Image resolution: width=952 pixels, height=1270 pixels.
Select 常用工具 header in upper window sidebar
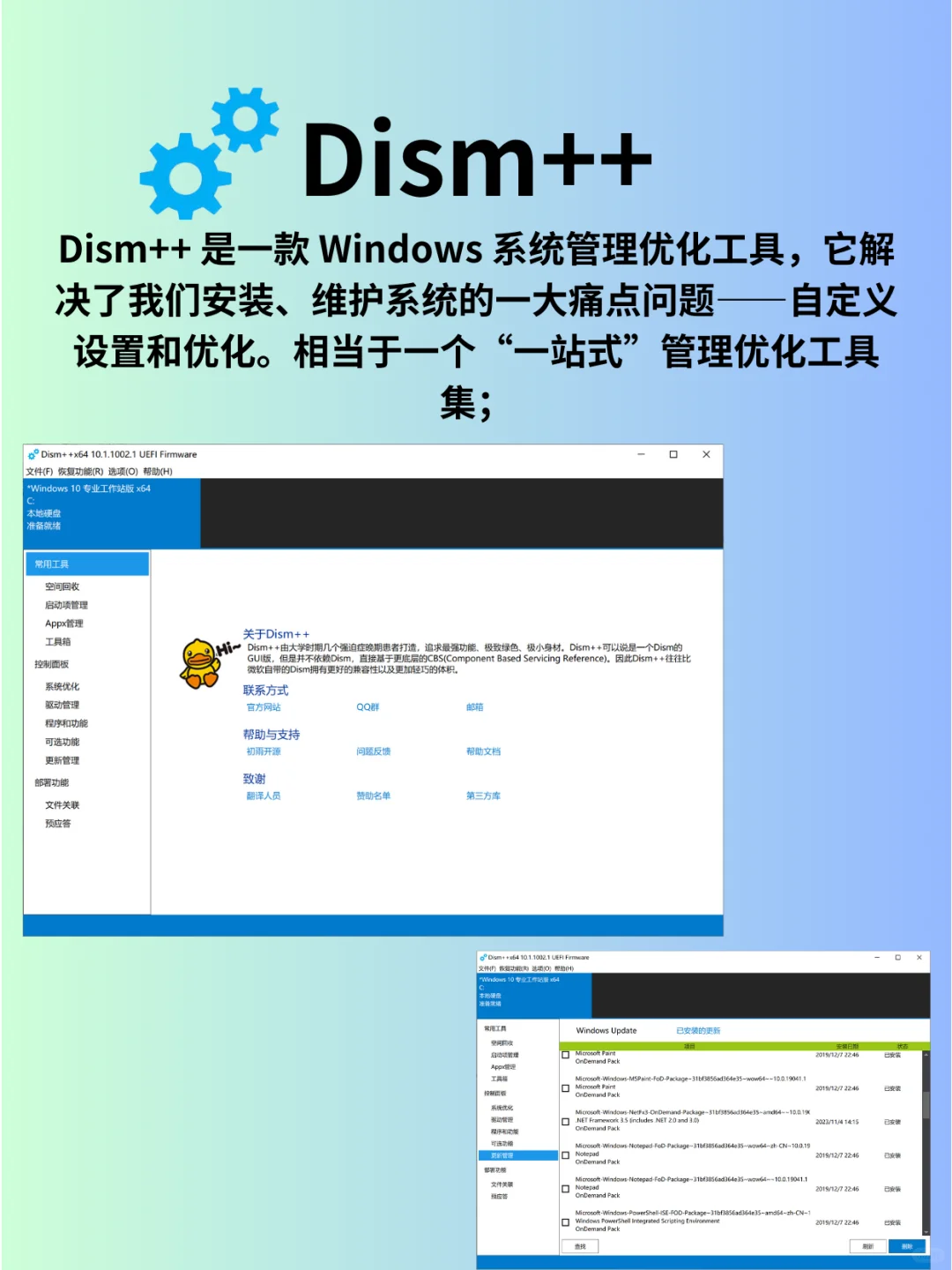(86, 564)
